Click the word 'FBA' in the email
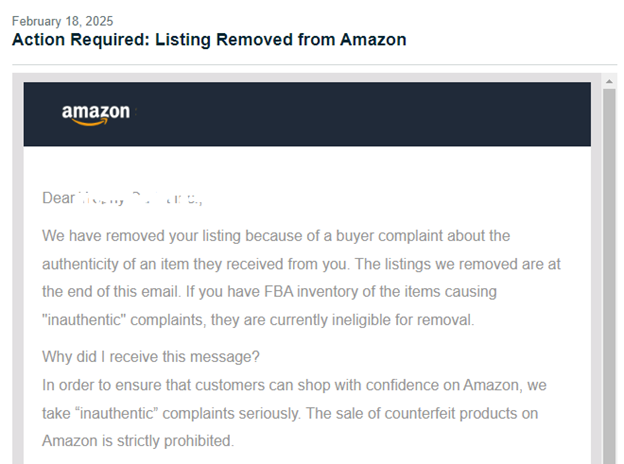 (x=279, y=292)
